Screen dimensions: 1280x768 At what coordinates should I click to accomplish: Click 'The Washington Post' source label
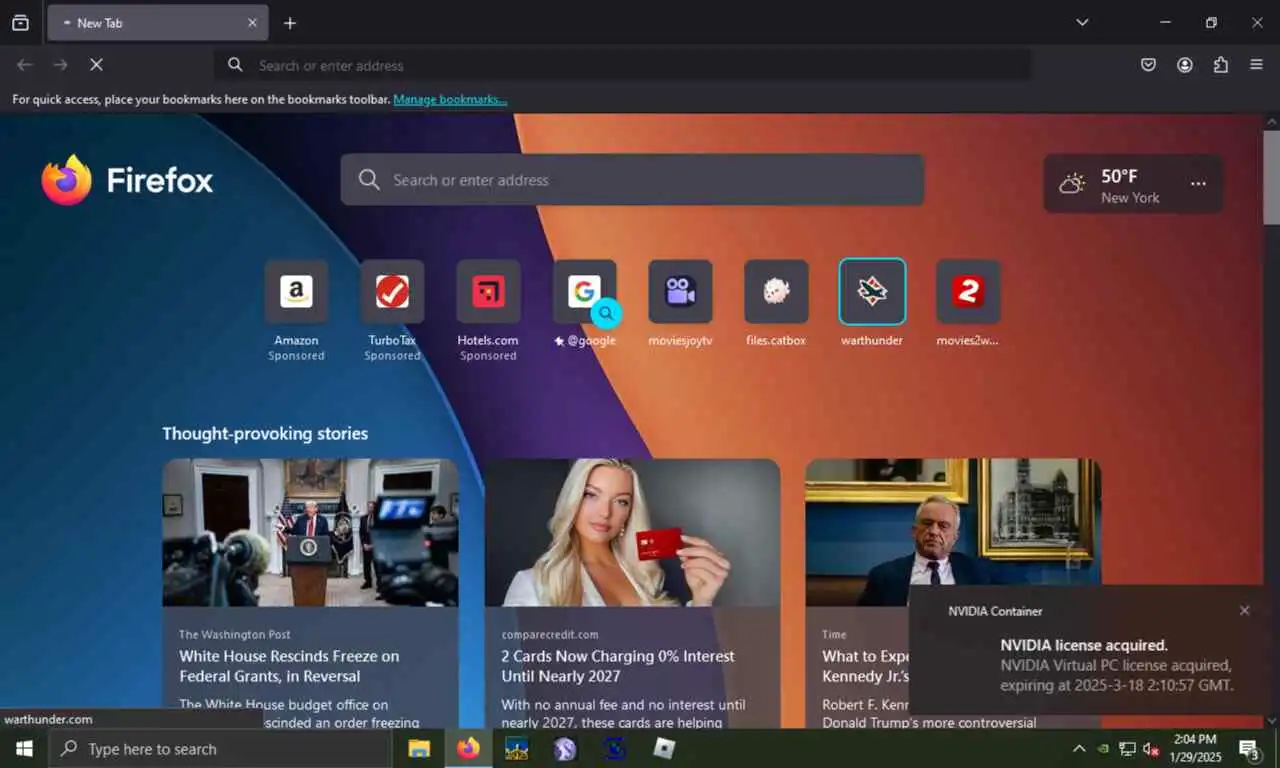tap(235, 634)
